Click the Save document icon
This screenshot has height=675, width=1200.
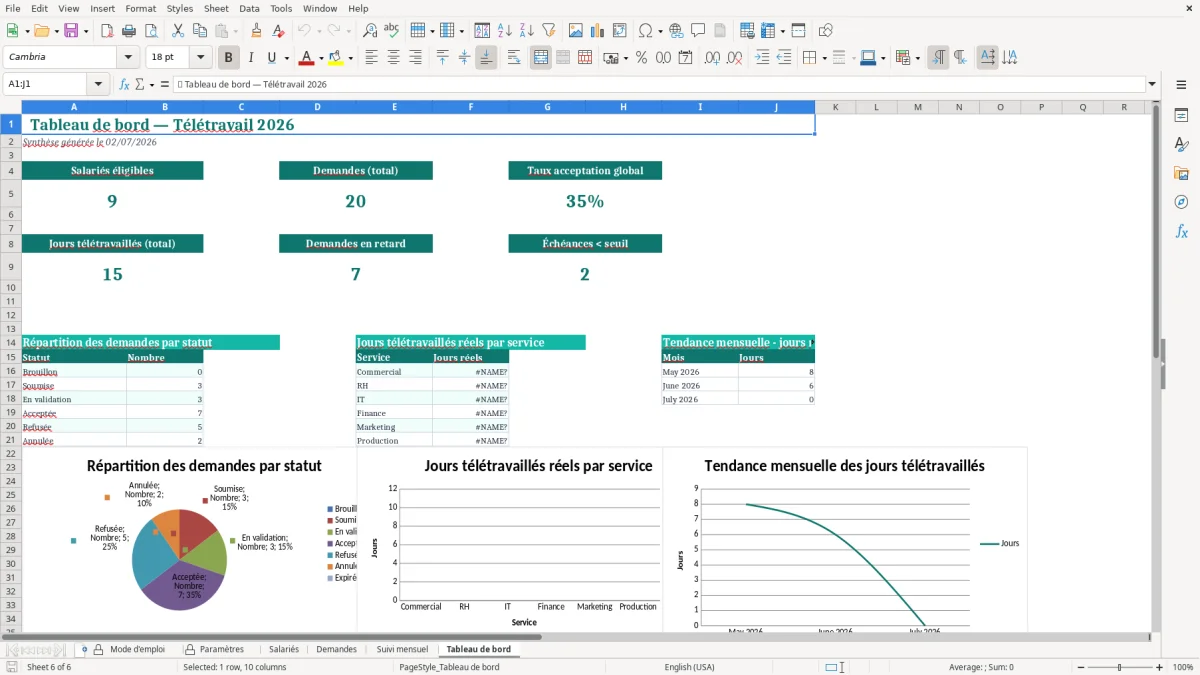coord(71,31)
